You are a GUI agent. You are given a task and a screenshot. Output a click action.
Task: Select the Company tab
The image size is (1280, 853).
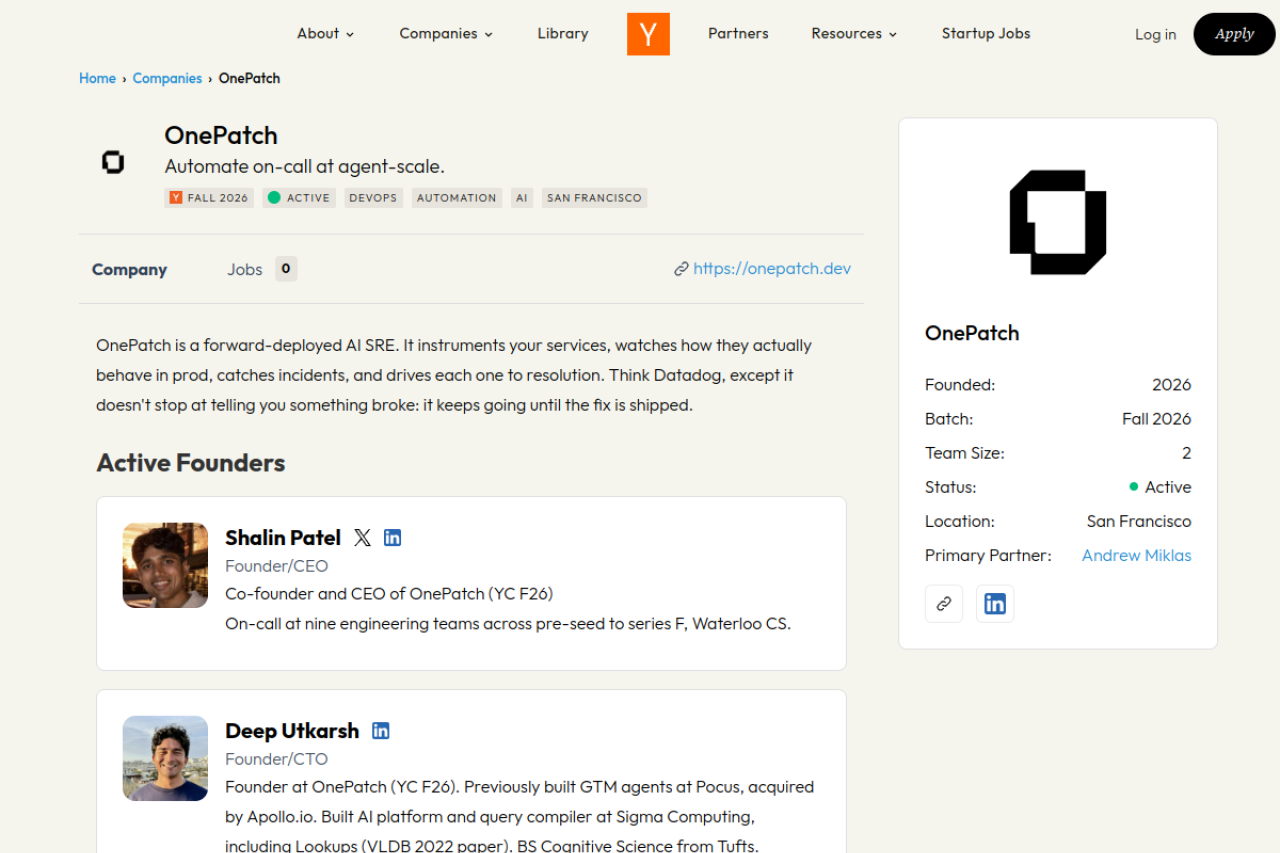[x=129, y=270]
